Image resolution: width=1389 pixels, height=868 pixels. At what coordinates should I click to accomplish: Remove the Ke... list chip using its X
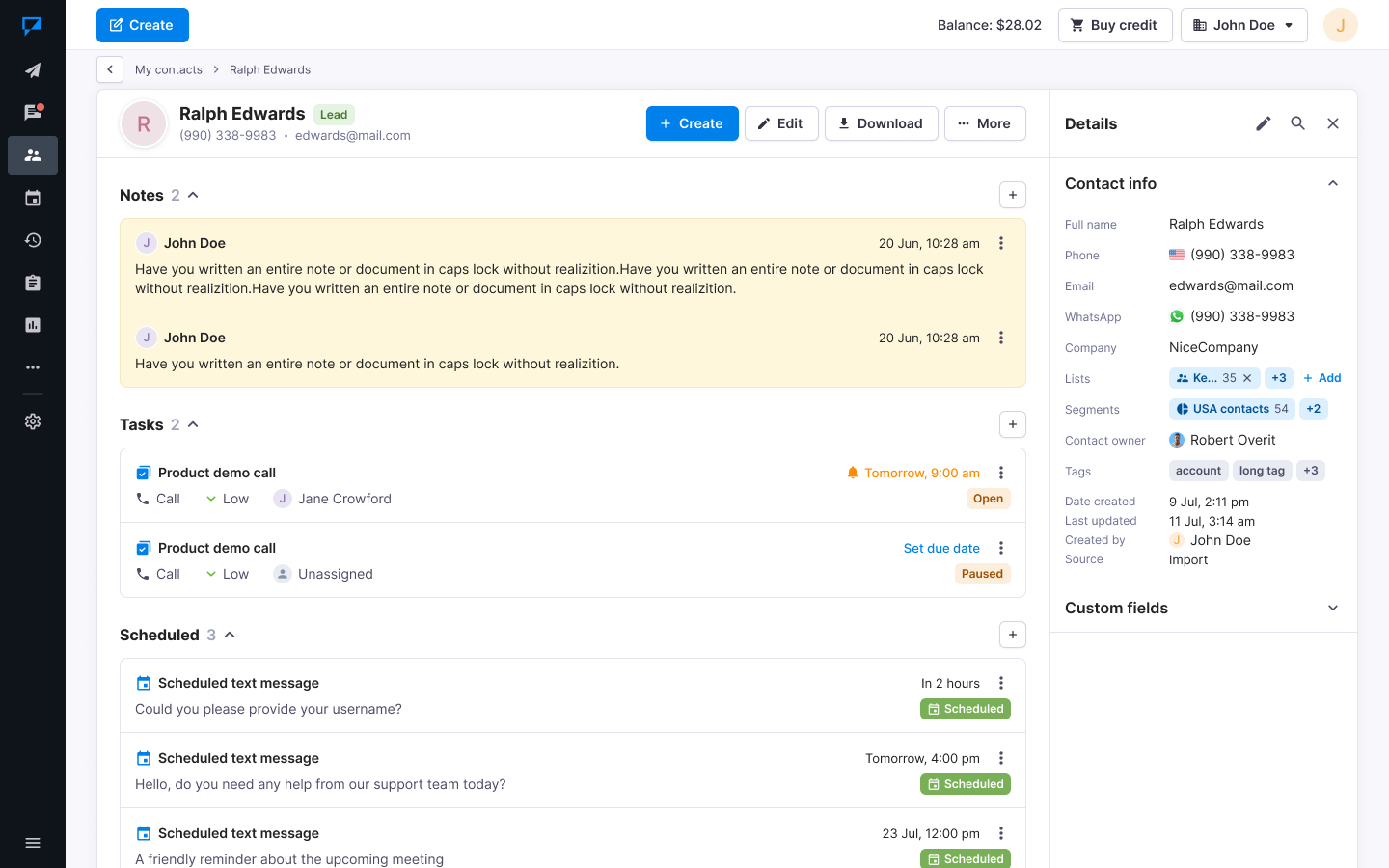(x=1247, y=378)
